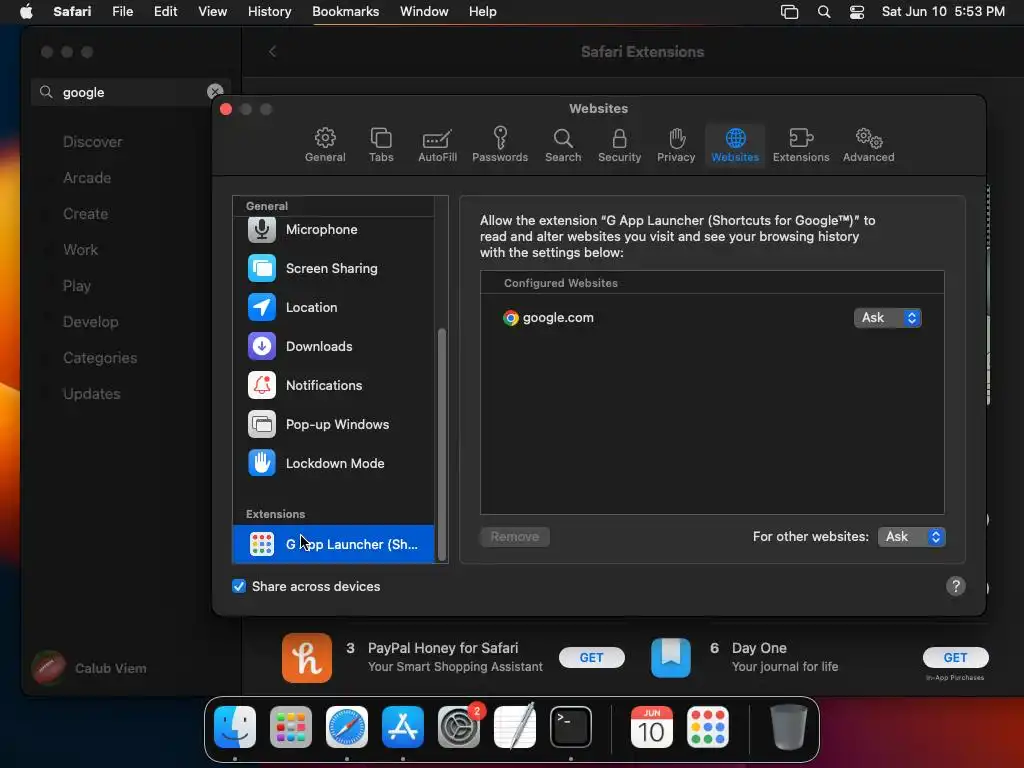Screen dimensions: 1024x768
Task: Open Play in App Store sidebar
Action: [x=76, y=285]
